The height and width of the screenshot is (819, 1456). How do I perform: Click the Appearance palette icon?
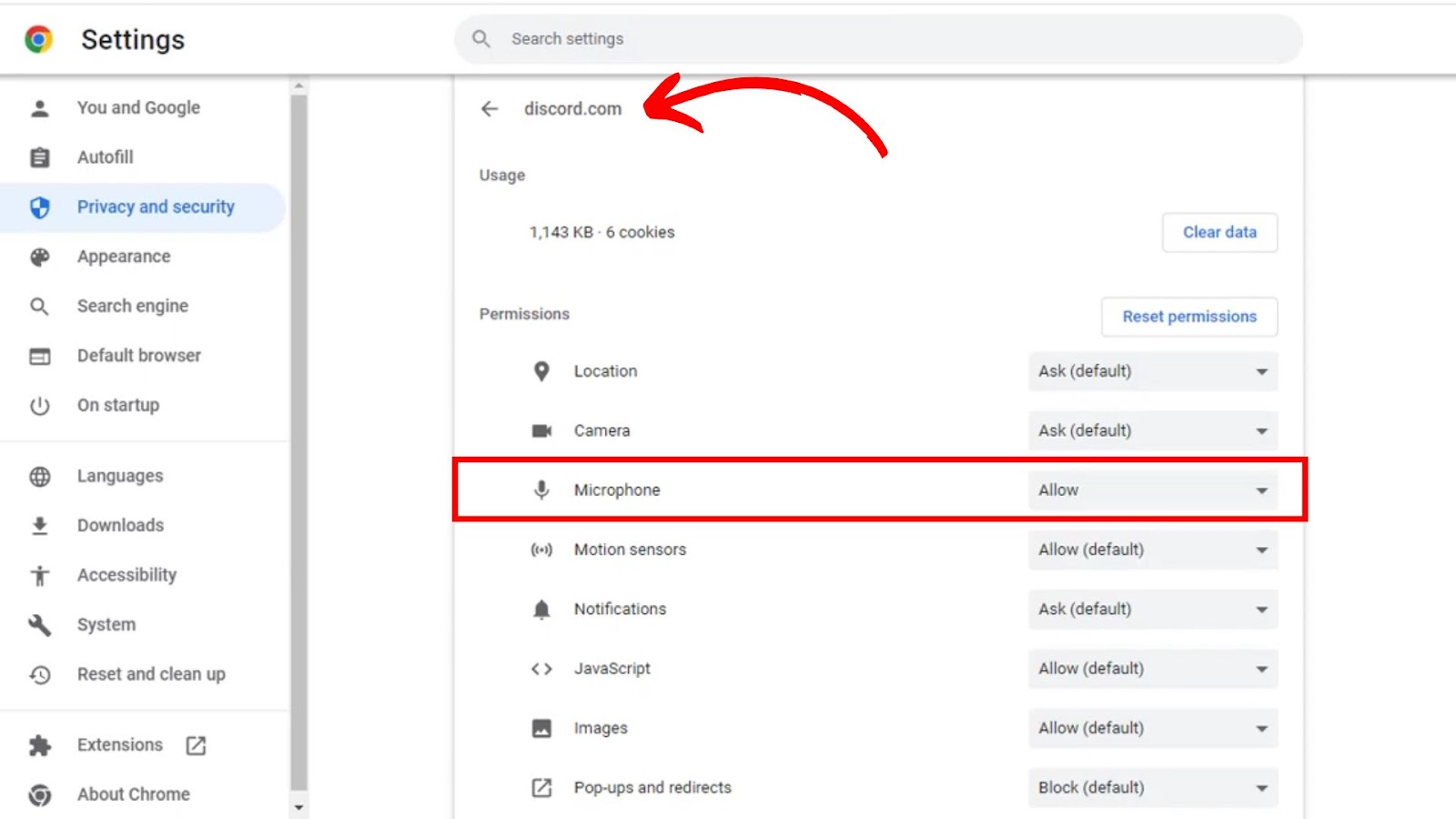40,258
